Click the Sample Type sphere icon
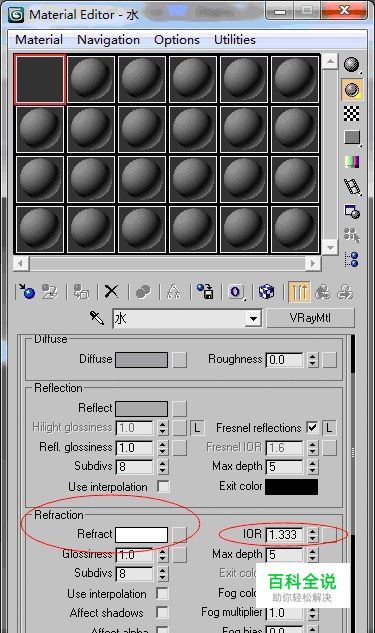 click(352, 65)
